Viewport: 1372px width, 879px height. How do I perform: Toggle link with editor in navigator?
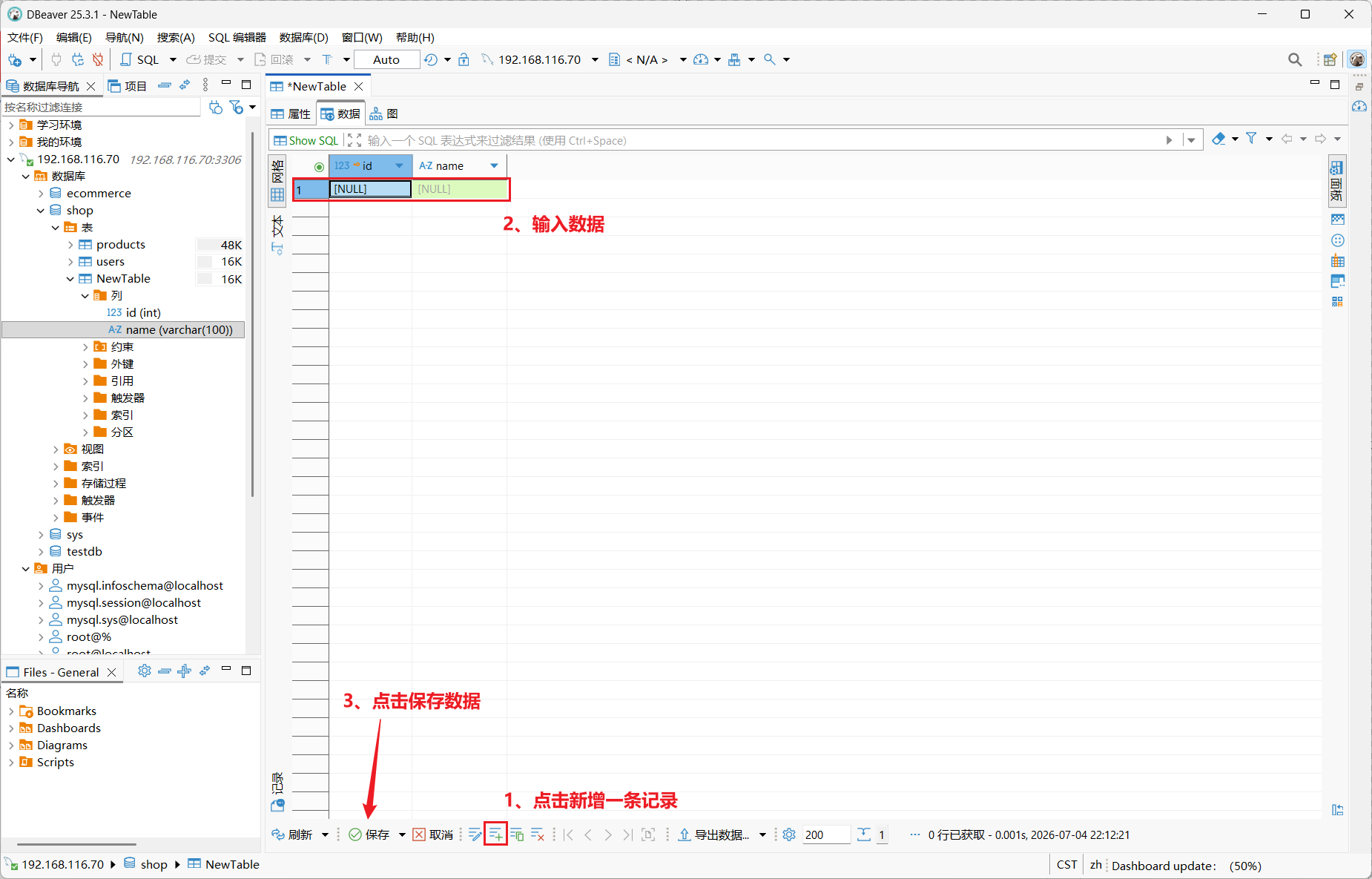[x=185, y=85]
